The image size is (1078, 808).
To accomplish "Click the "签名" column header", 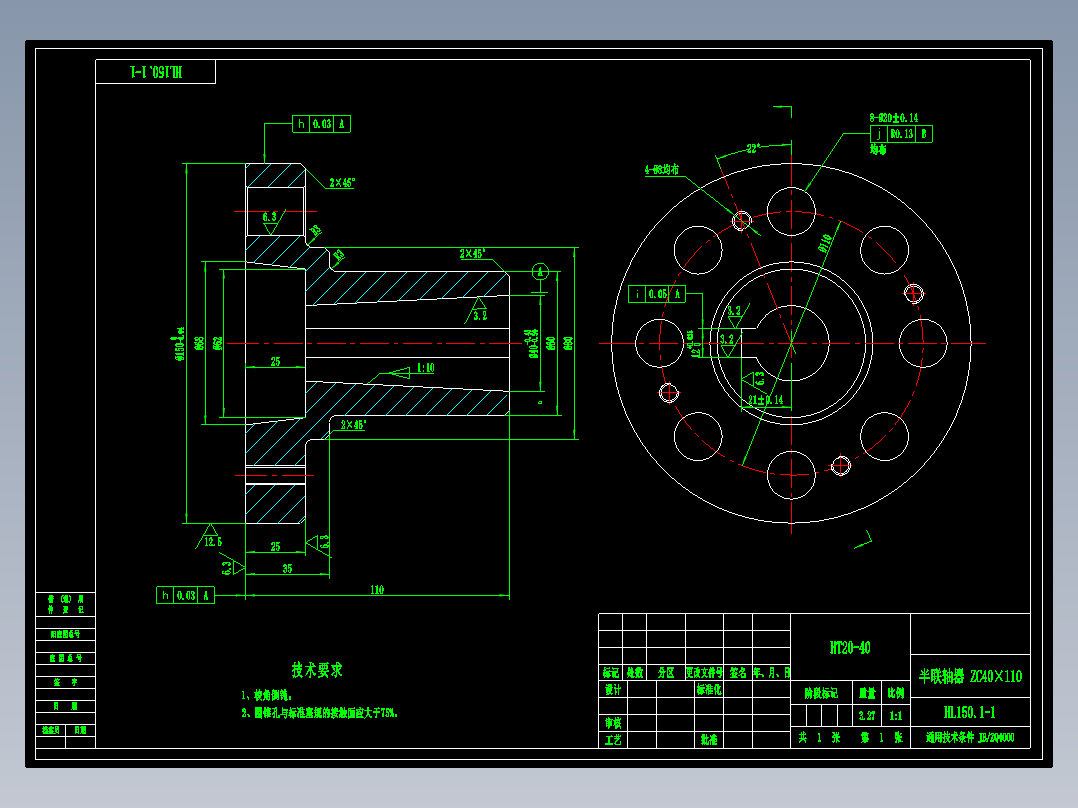I will [738, 673].
